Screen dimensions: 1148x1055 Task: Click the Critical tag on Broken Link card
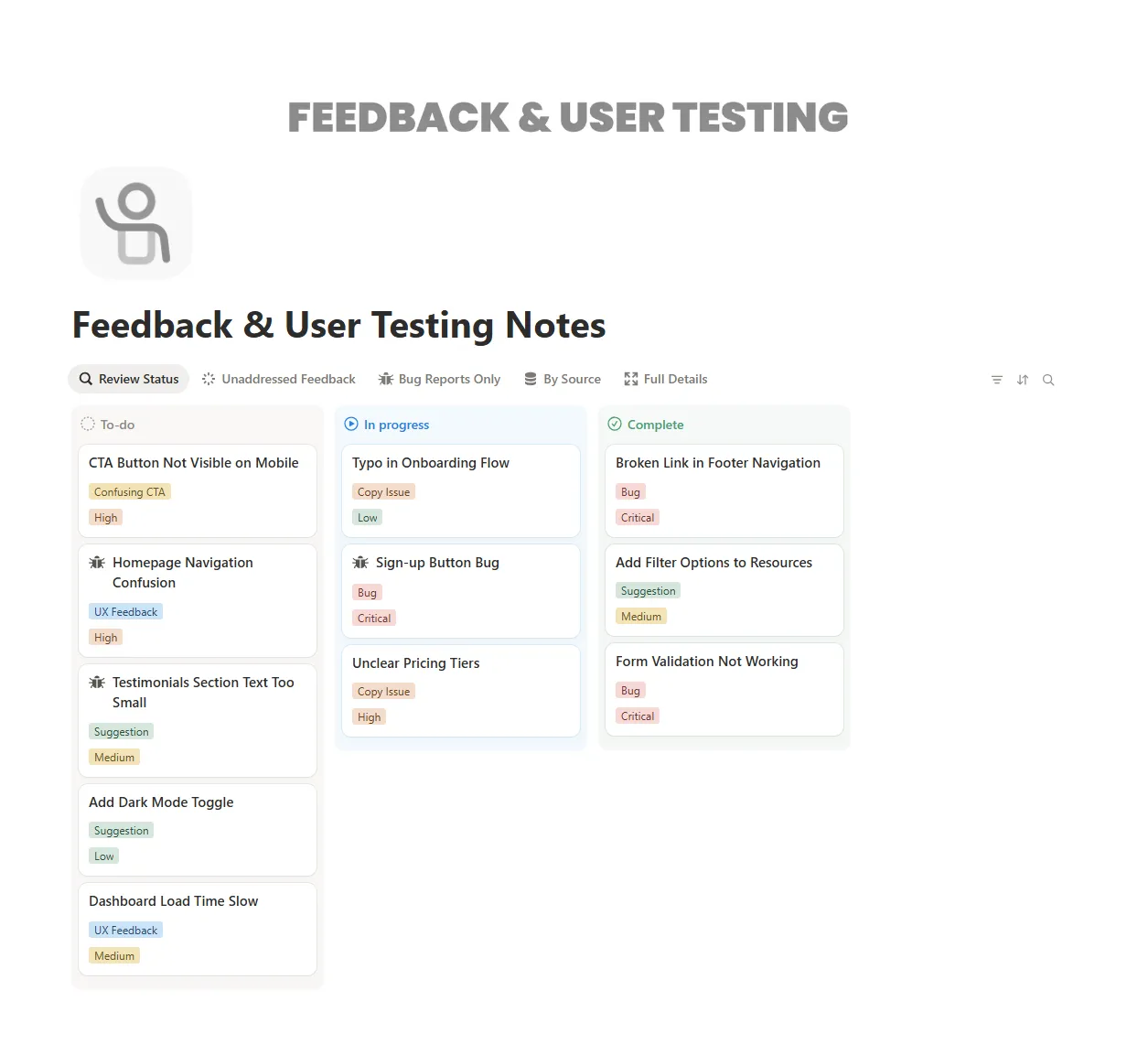tap(637, 517)
